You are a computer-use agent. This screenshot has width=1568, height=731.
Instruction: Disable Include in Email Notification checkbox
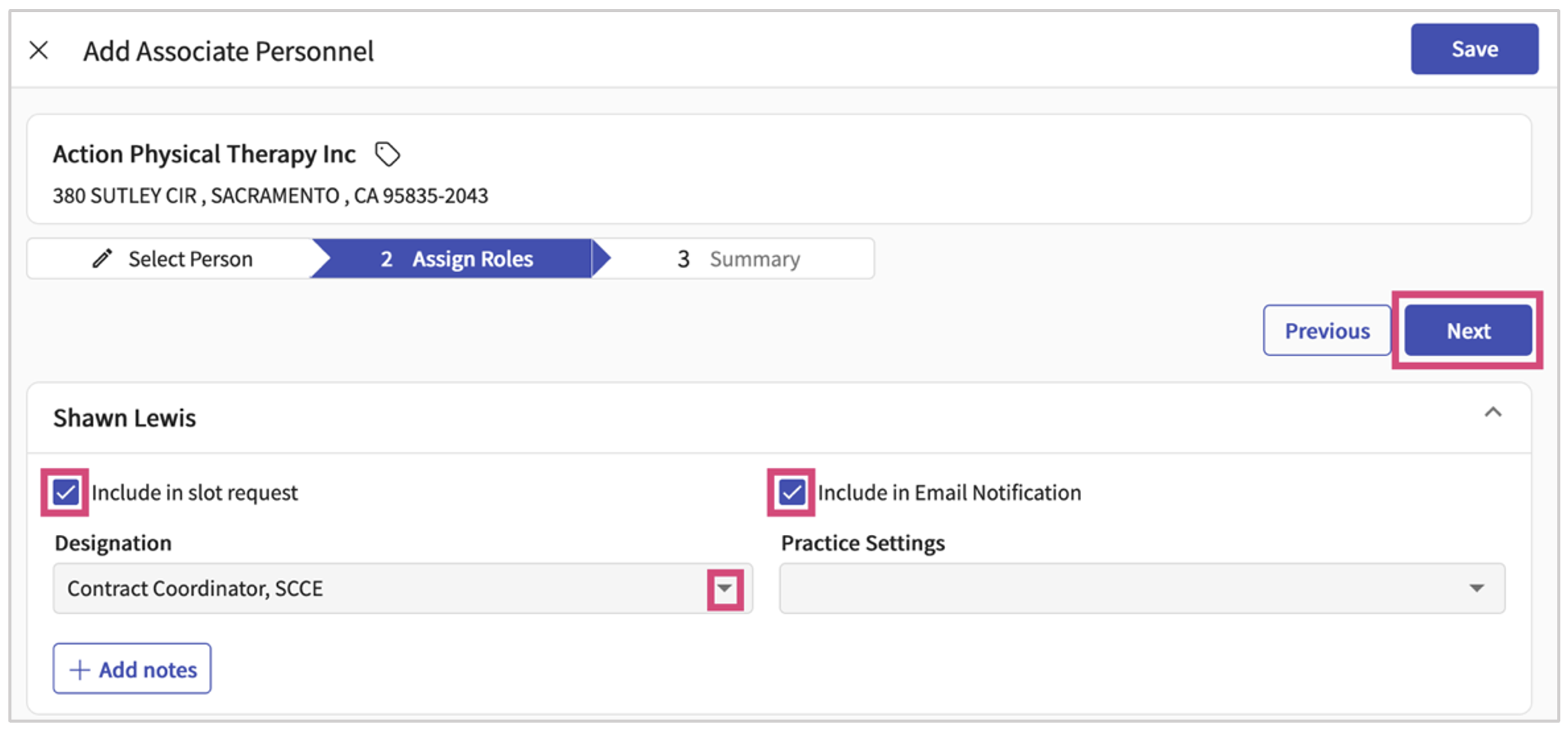(x=792, y=492)
